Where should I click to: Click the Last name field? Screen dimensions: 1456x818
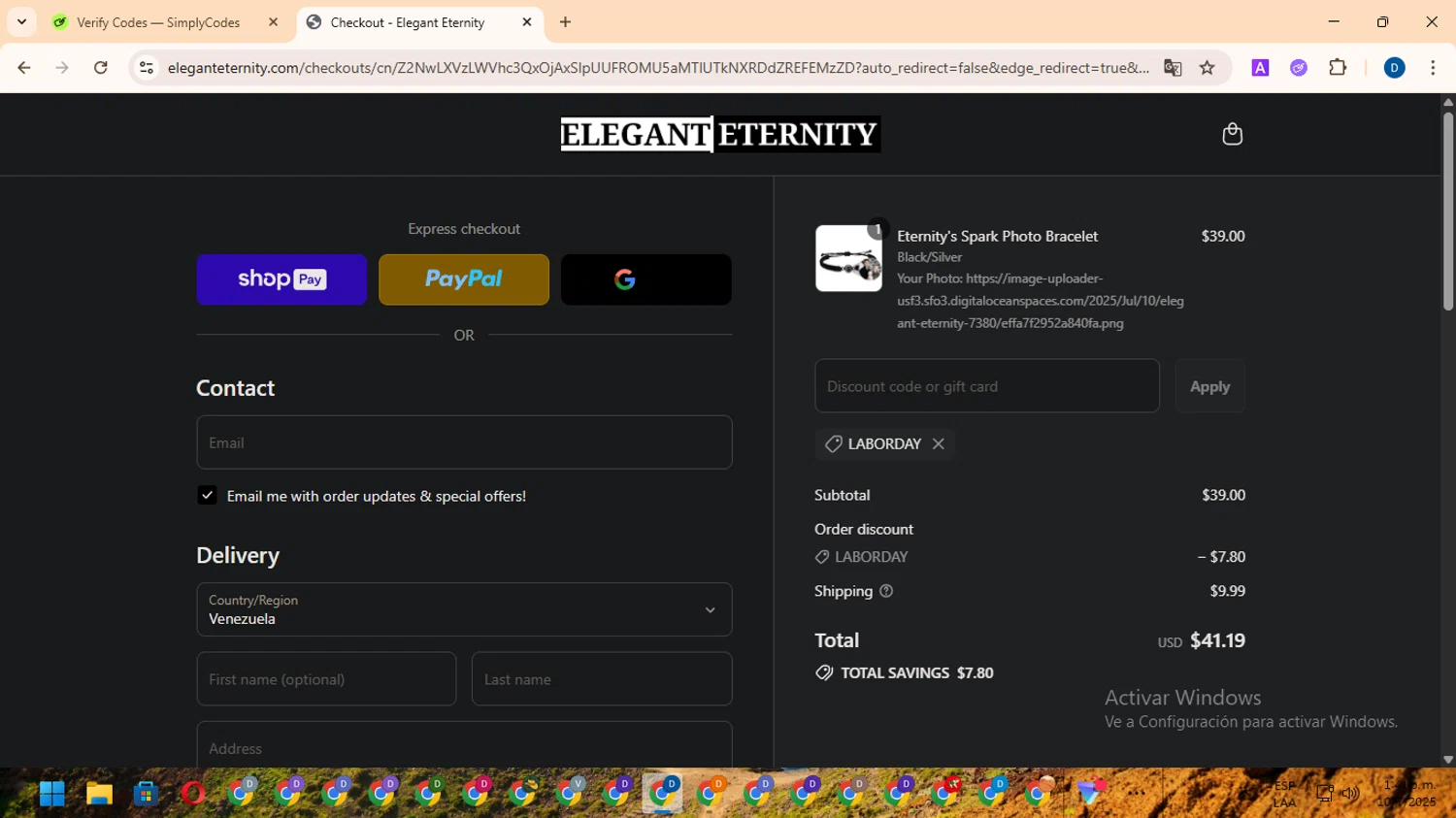pyautogui.click(x=602, y=679)
